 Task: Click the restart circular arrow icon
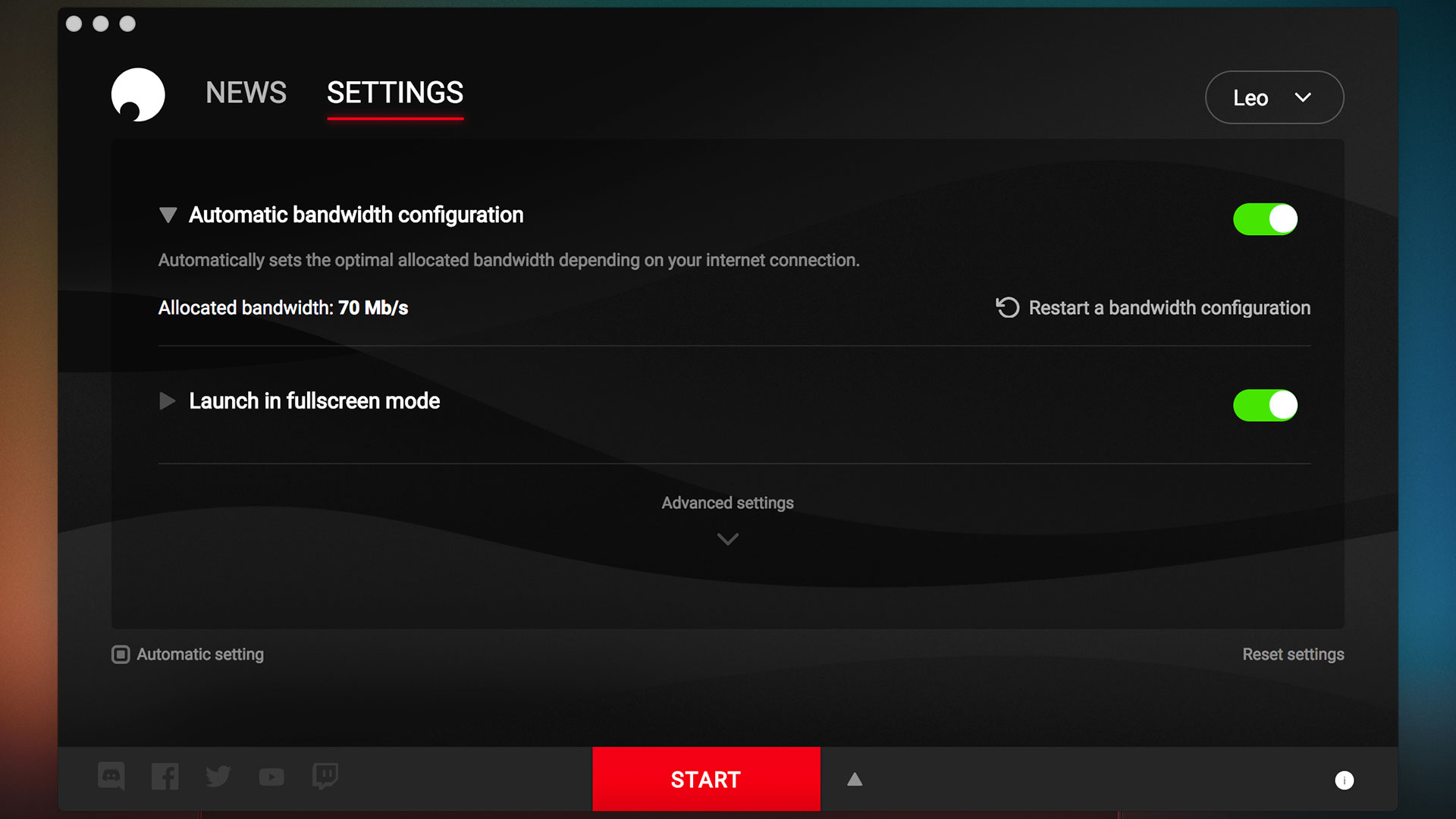(1007, 307)
